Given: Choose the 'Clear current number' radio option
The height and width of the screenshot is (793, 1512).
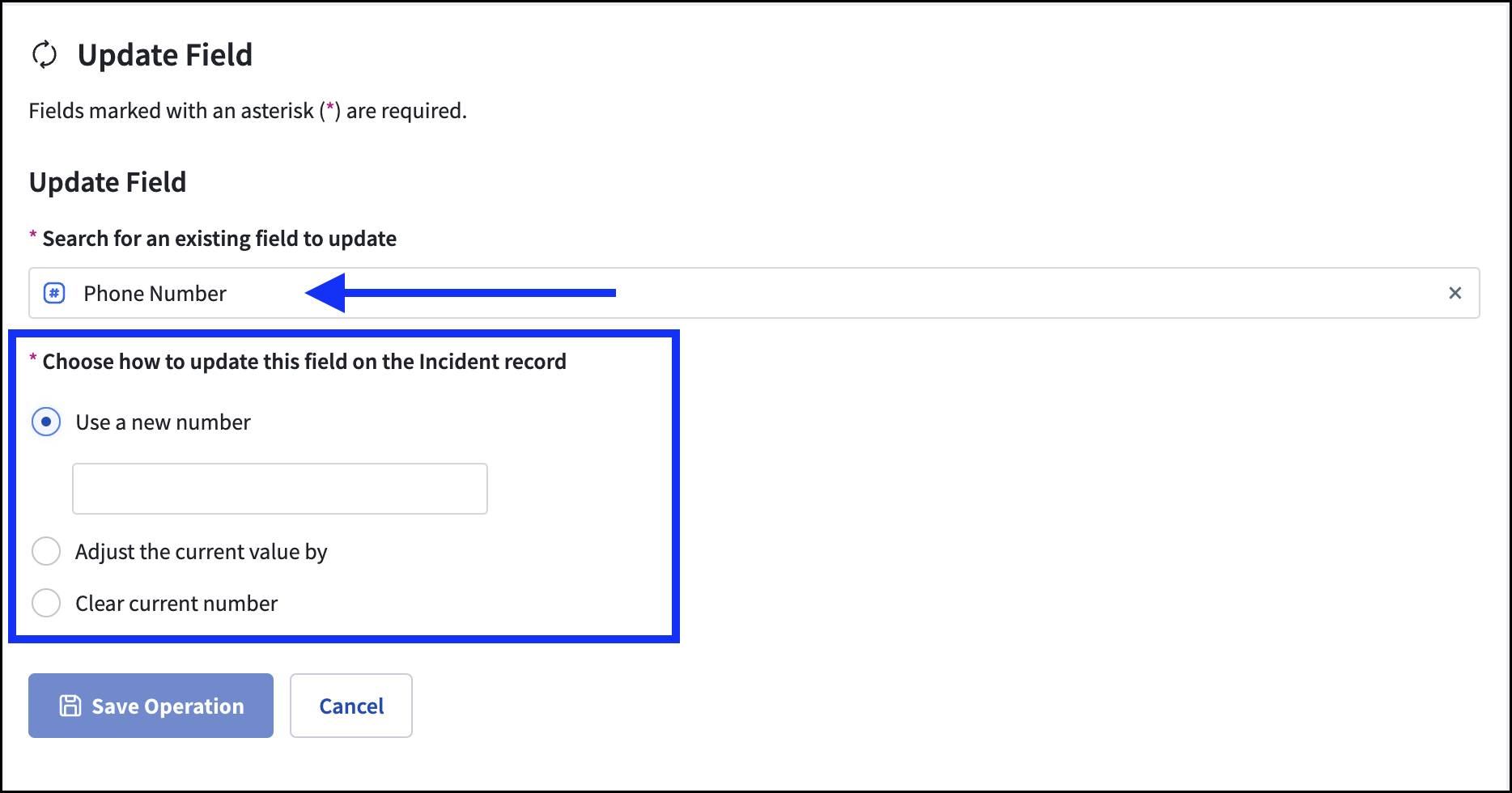Looking at the screenshot, I should 46,604.
